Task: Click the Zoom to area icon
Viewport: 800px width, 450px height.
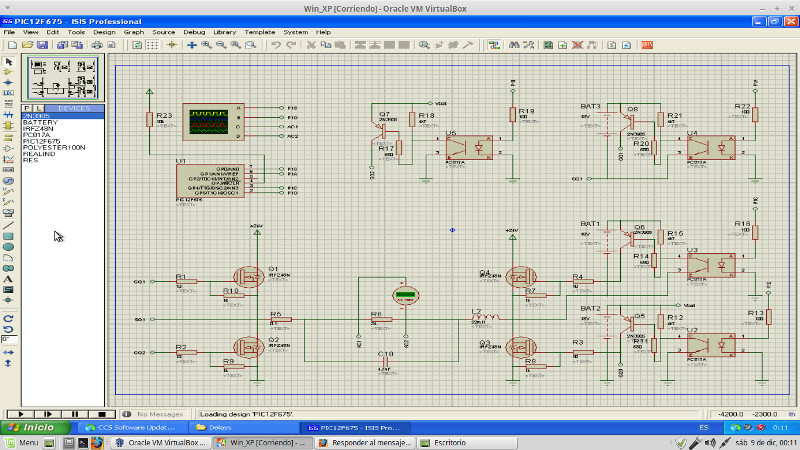Action: pyautogui.click(x=251, y=45)
